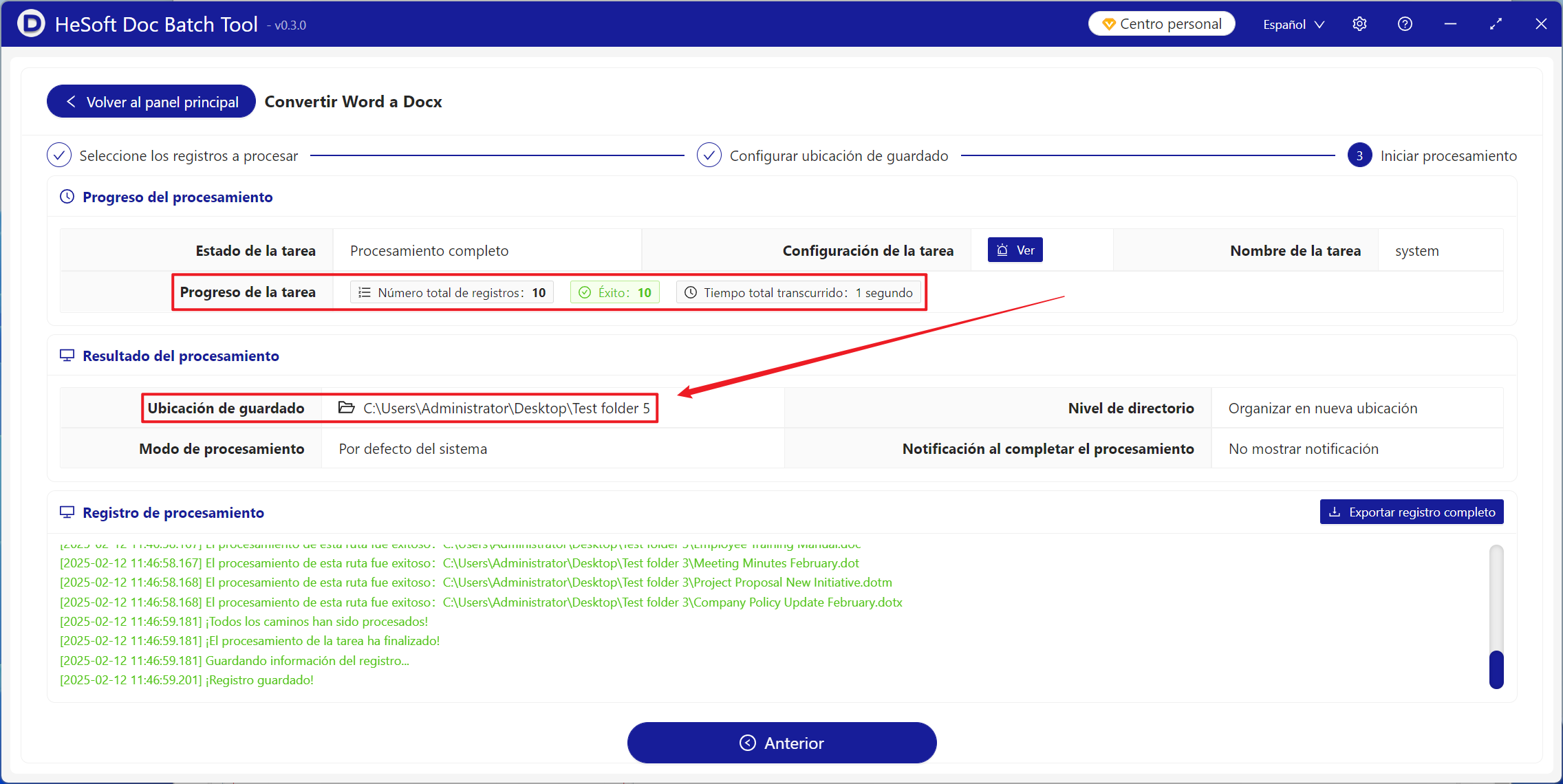Click the Nivel de directorio label
1563x784 pixels.
point(1131,409)
